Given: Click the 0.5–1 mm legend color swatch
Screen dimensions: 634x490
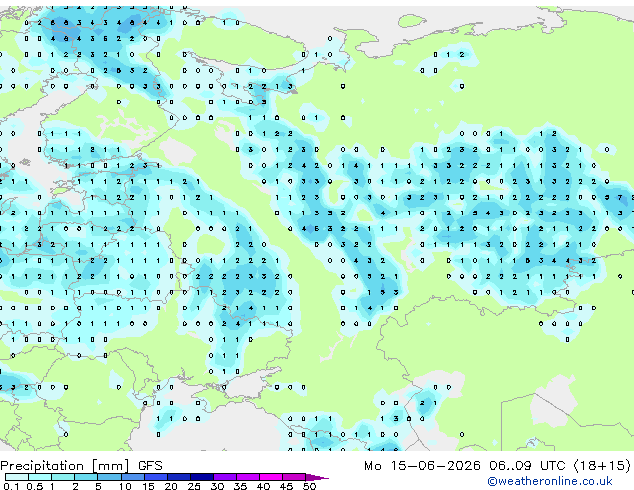Looking at the screenshot, I should (40, 477).
